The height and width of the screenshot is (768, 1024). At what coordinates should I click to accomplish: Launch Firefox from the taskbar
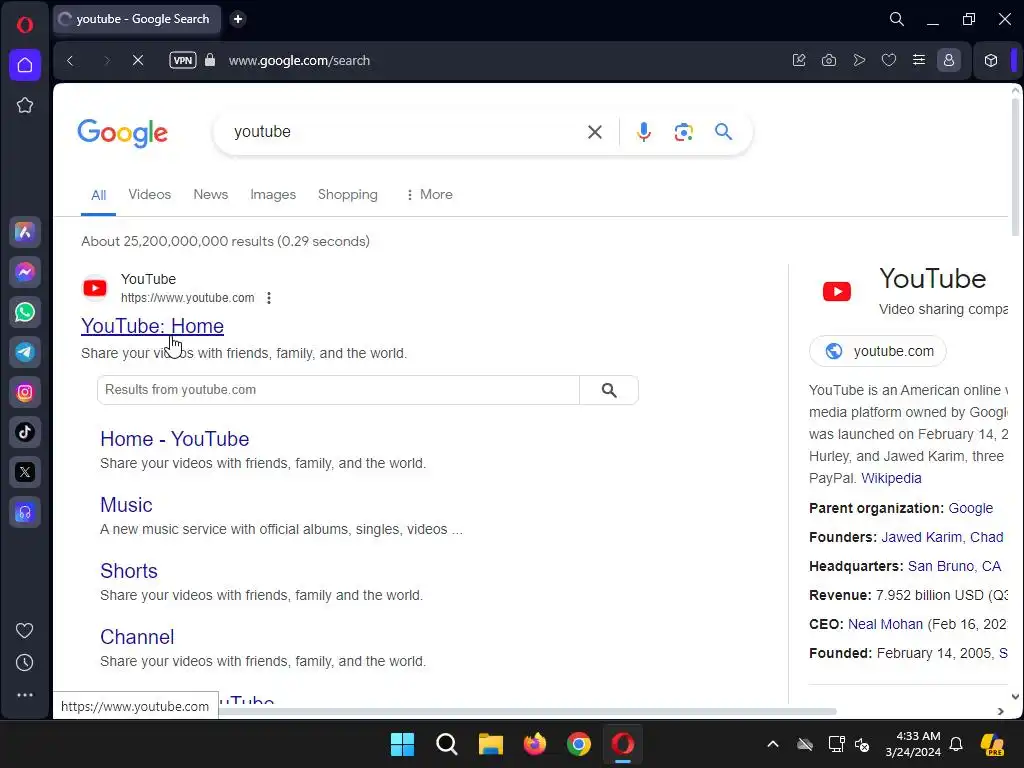[x=535, y=744]
